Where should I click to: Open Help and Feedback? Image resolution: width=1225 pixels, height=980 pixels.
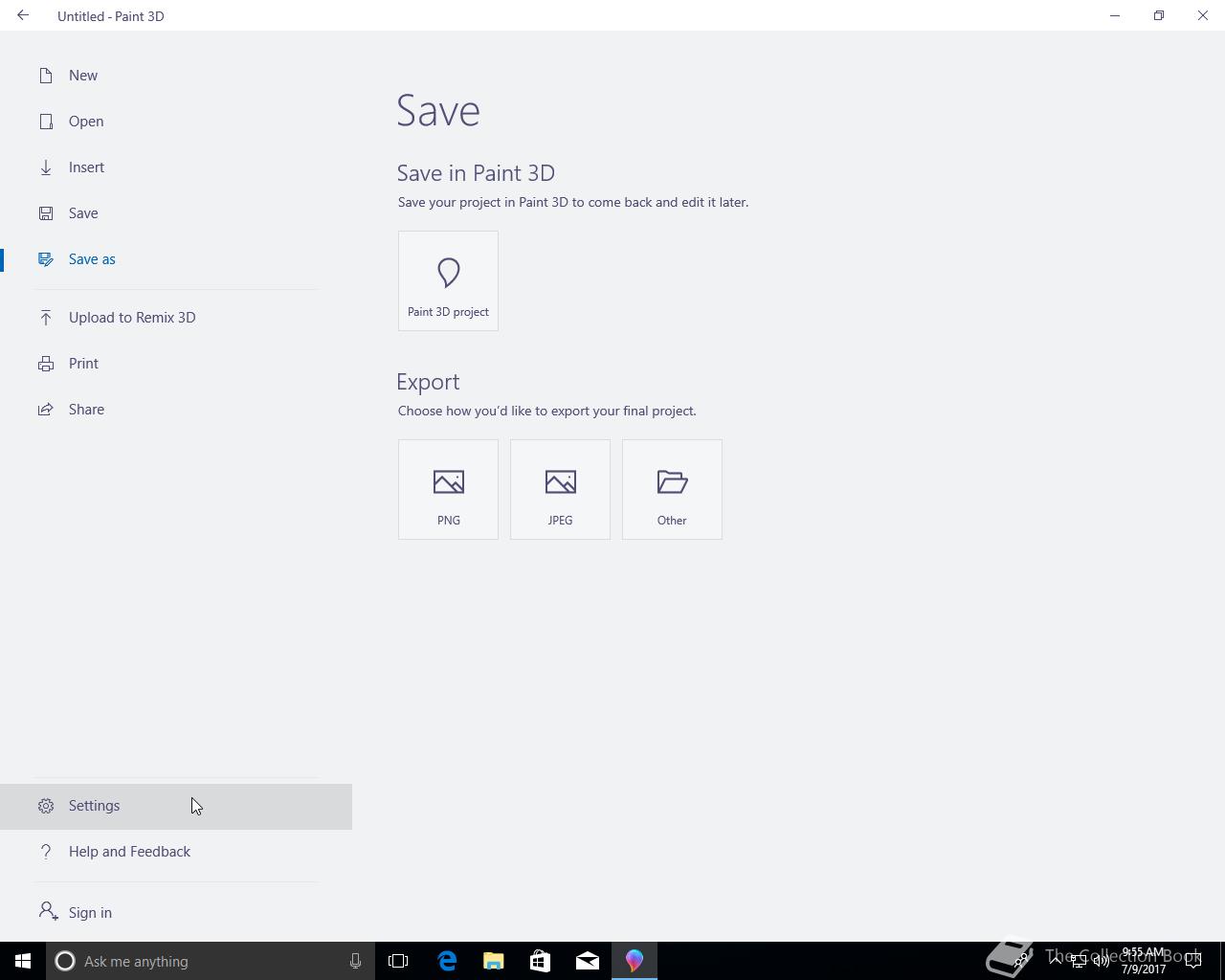coord(176,852)
